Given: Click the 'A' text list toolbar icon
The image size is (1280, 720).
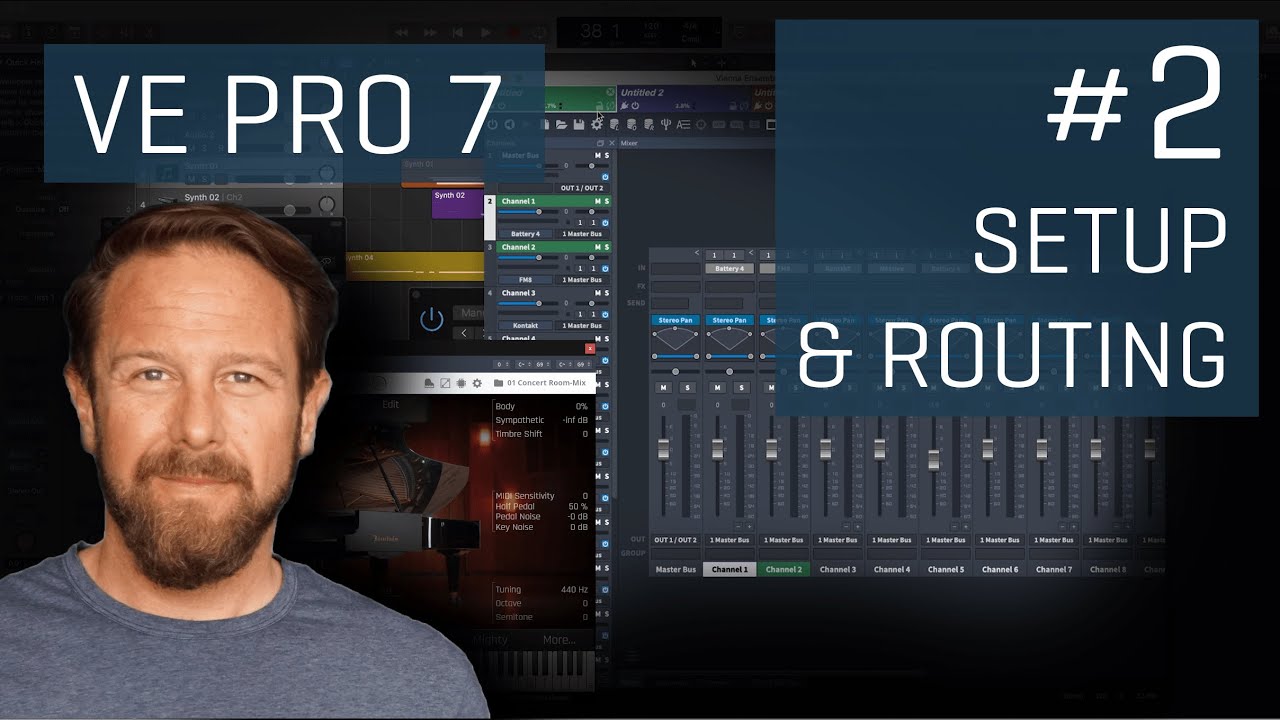Looking at the screenshot, I should click(x=683, y=124).
